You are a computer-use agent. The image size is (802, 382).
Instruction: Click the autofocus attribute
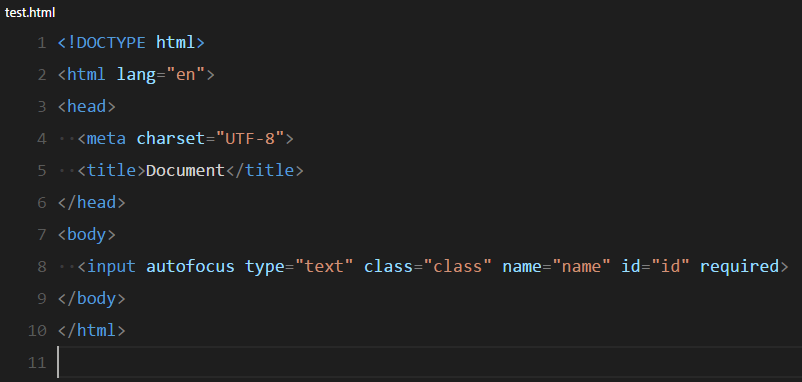click(191, 267)
